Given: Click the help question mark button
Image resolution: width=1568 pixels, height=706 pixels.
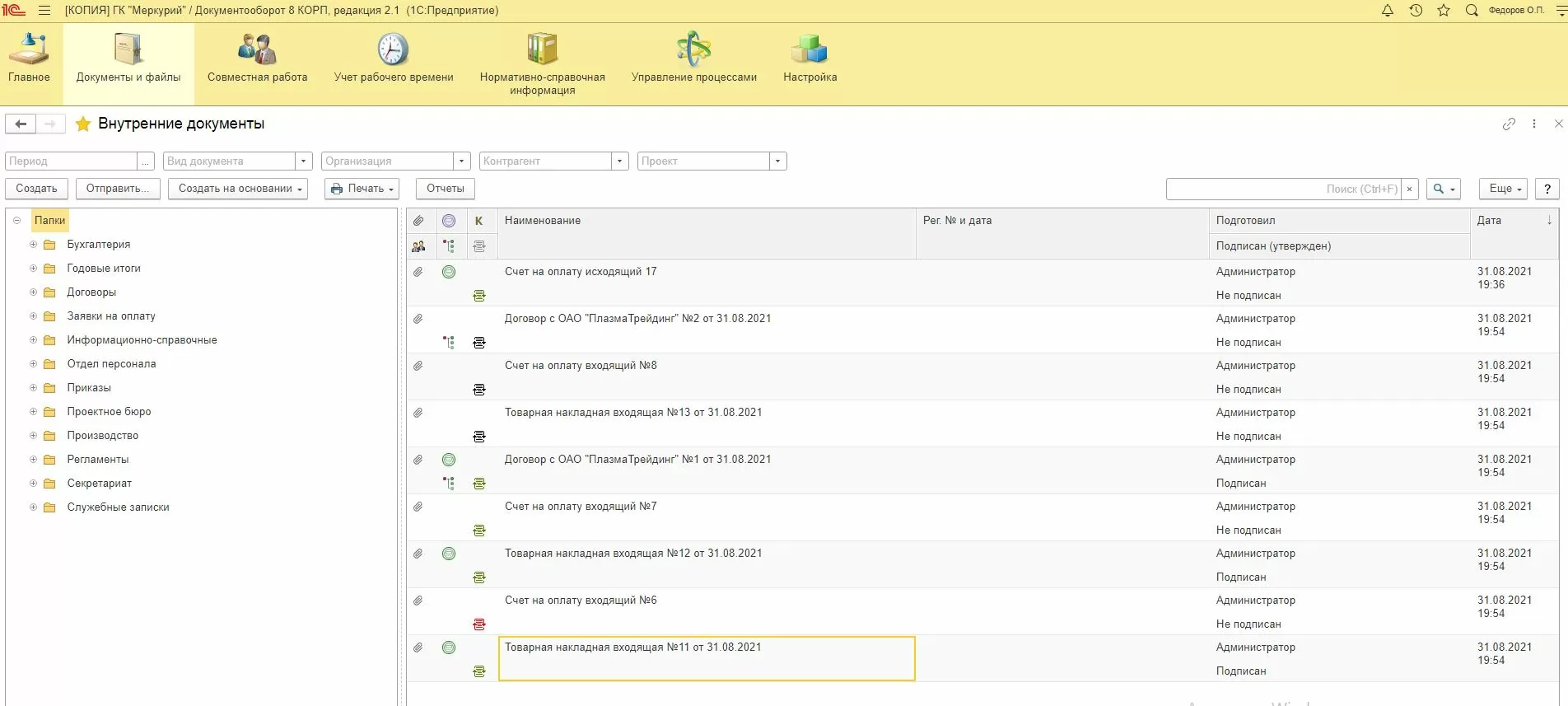Looking at the screenshot, I should tap(1547, 189).
